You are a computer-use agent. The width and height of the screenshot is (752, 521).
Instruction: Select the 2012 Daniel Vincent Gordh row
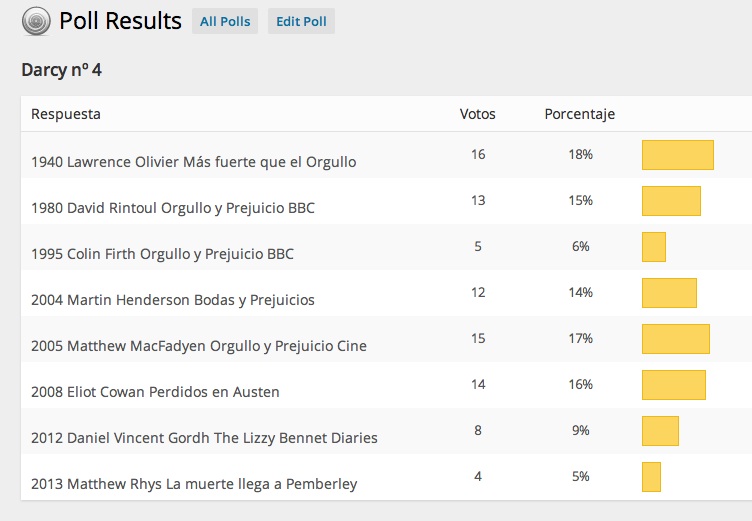(x=204, y=438)
